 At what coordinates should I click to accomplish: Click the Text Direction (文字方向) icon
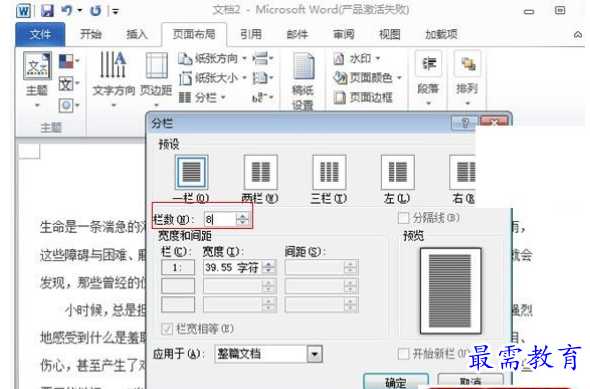[x=113, y=65]
